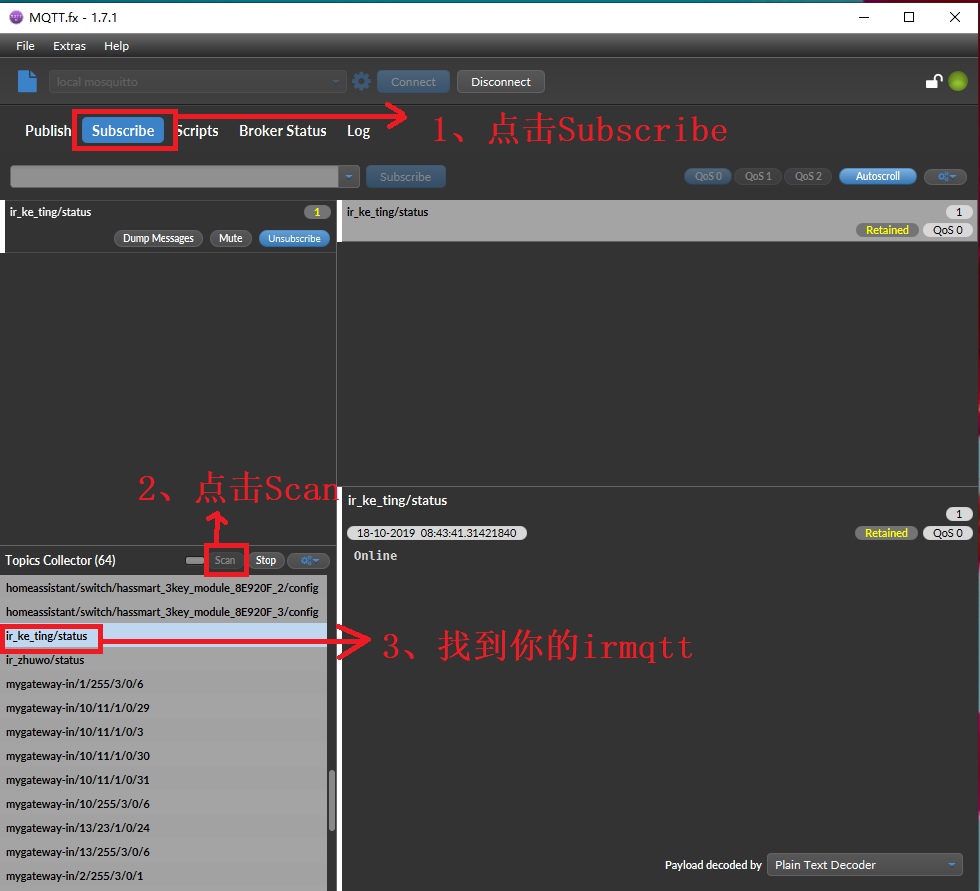Image resolution: width=980 pixels, height=891 pixels.
Task: Switch to the Publish tab
Action: coord(48,131)
